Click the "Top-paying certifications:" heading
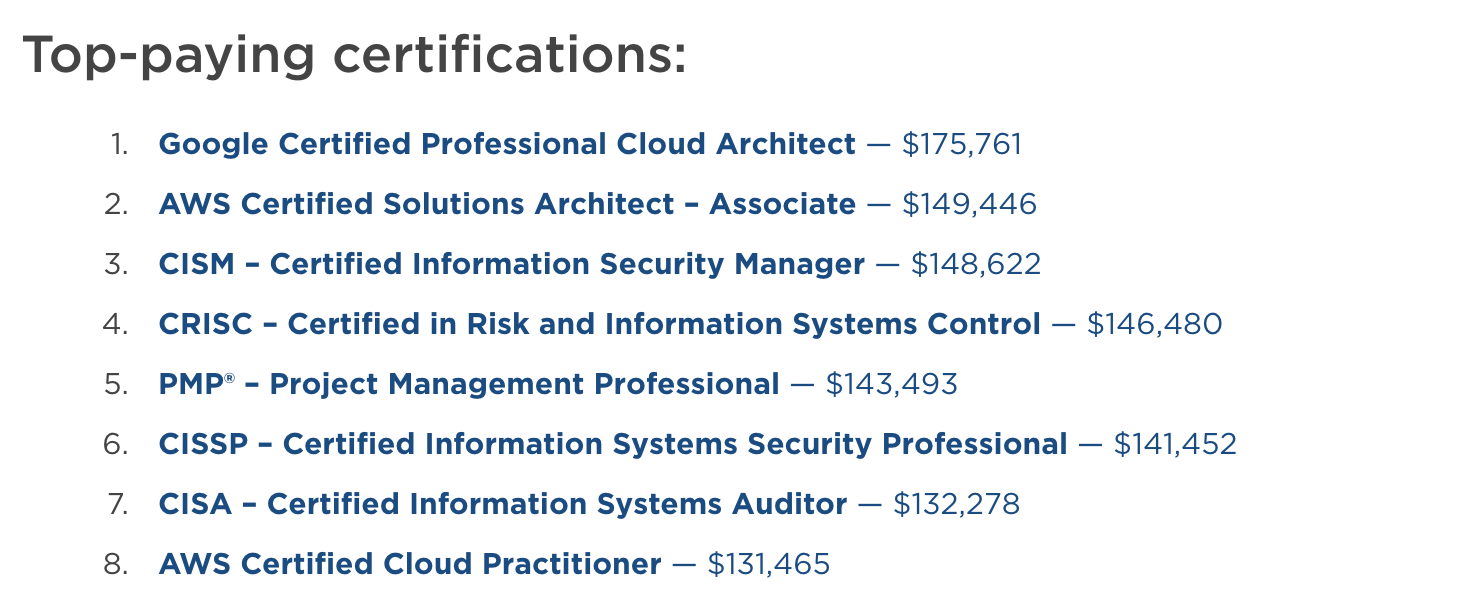Image resolution: width=1470 pixels, height=598 pixels. click(355, 55)
